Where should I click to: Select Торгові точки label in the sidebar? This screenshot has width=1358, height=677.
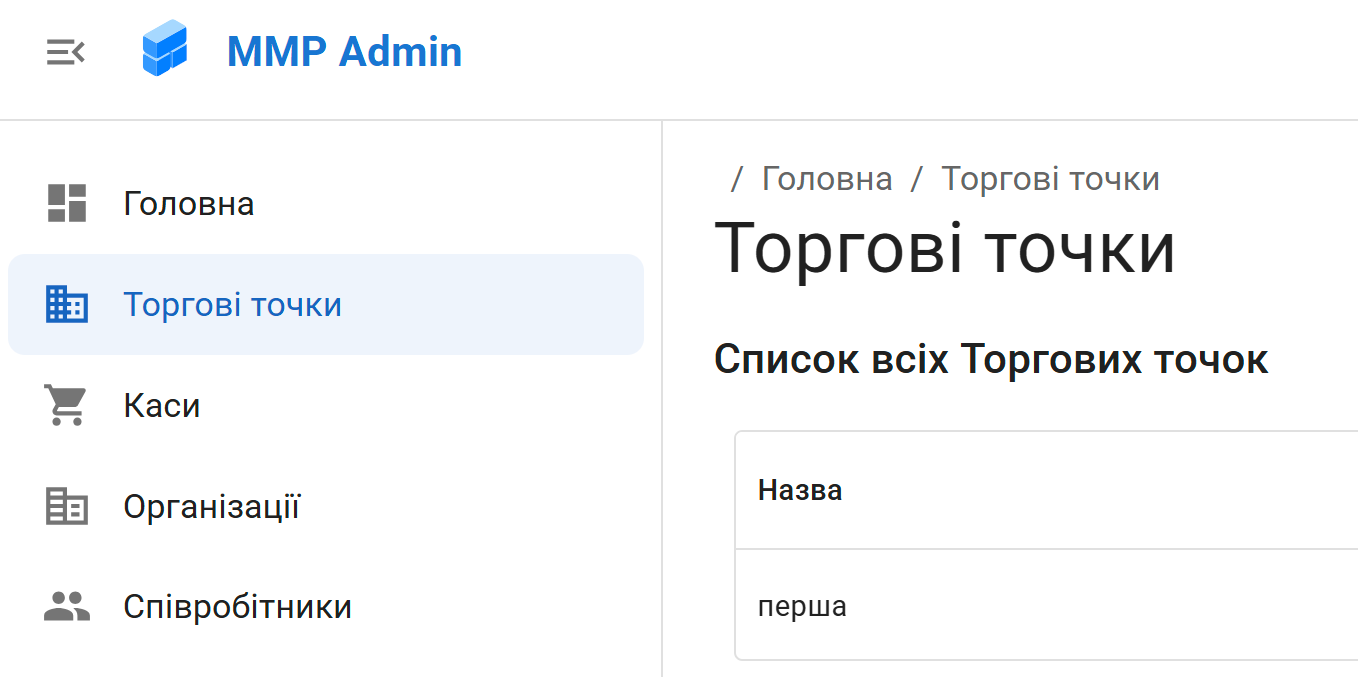[x=232, y=305]
